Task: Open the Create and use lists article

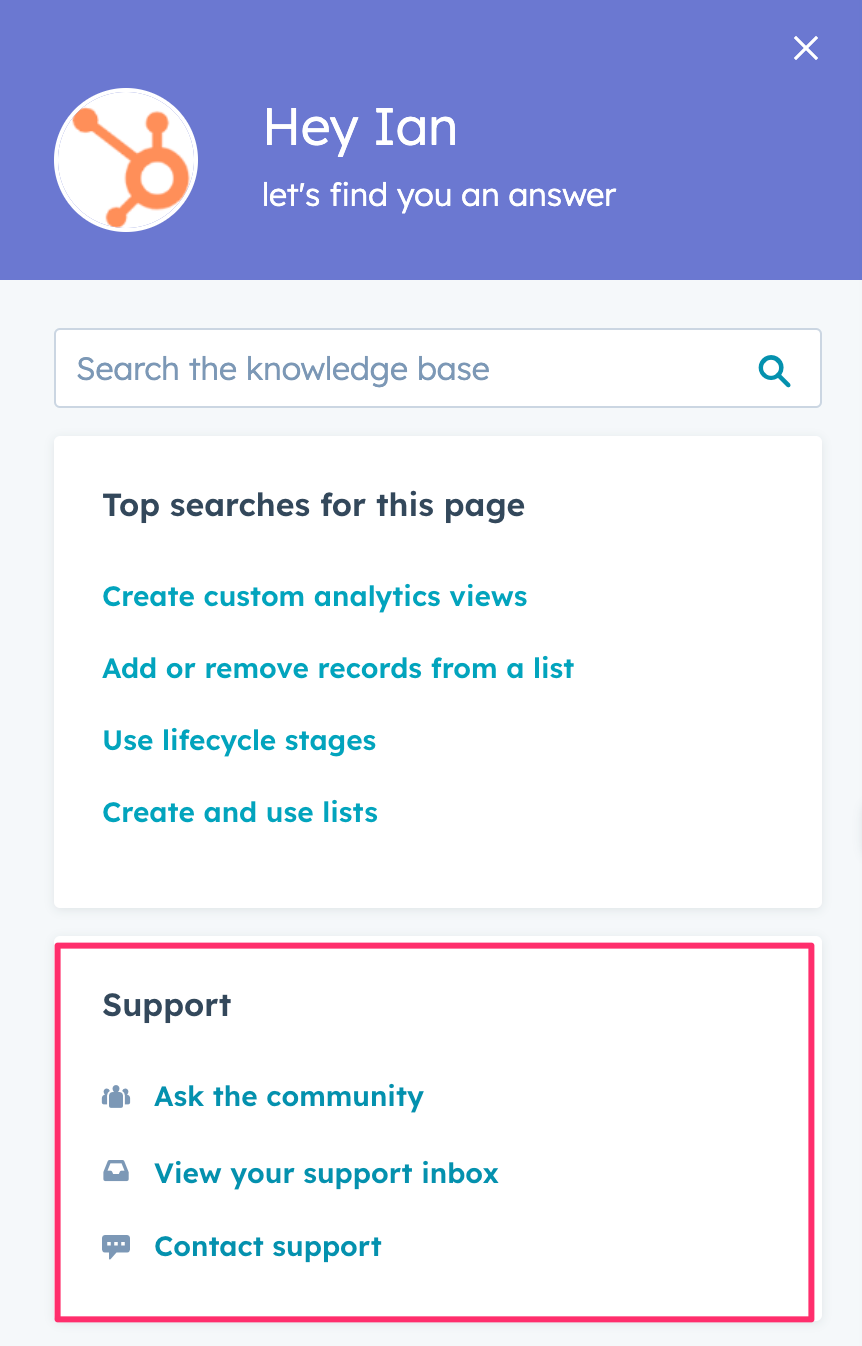Action: click(240, 813)
